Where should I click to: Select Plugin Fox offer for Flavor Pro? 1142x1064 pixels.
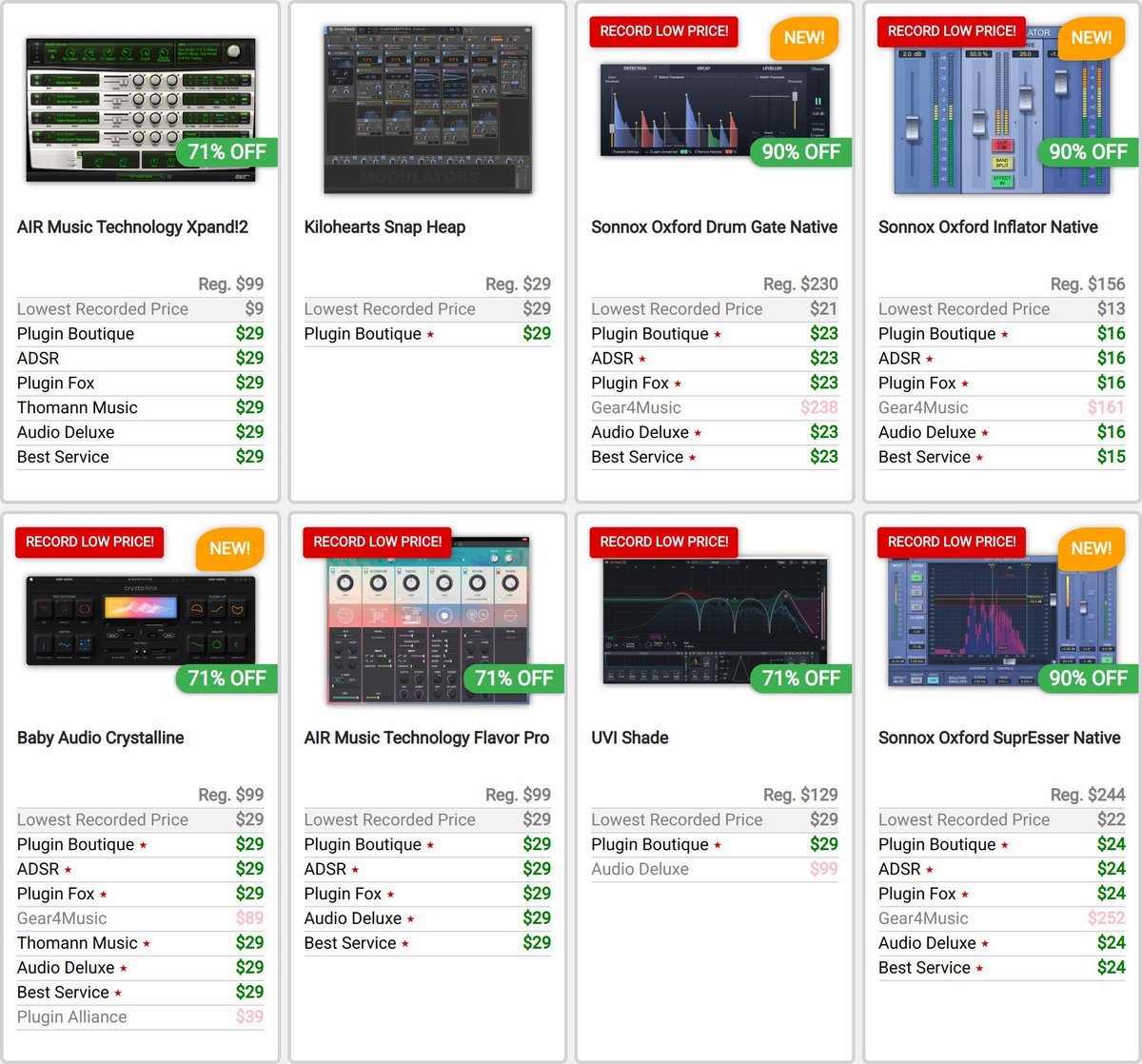[x=427, y=894]
